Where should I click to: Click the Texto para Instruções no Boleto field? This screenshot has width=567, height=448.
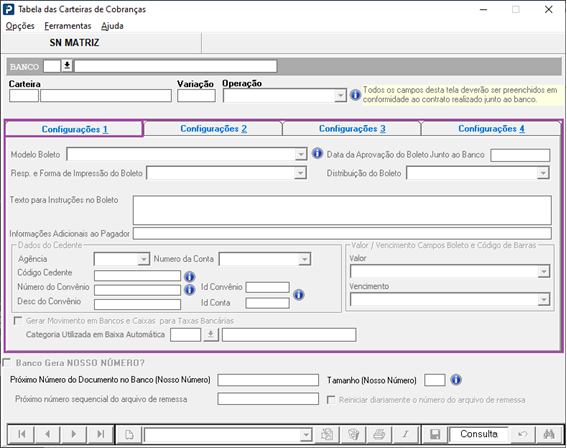pos(342,210)
